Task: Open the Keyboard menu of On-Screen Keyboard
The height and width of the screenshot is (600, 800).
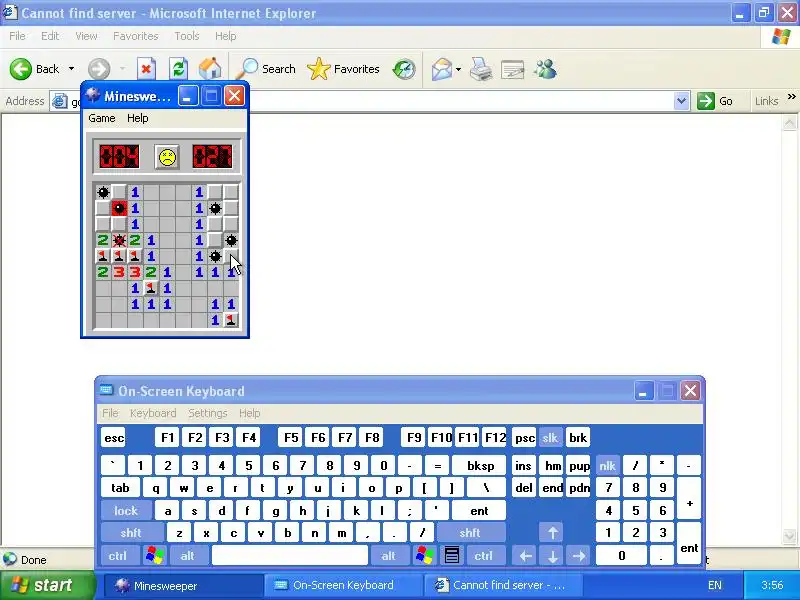Action: (153, 413)
